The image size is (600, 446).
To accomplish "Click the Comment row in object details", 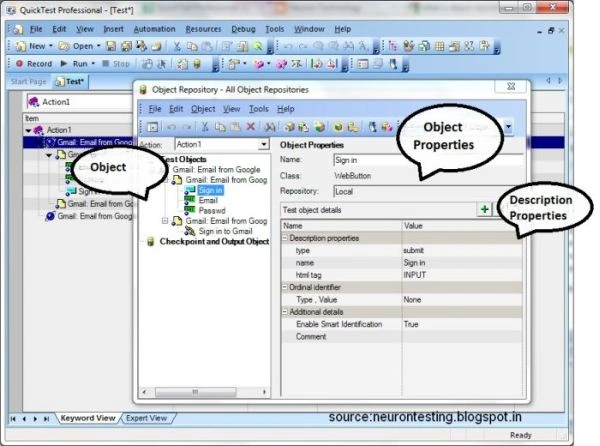I will (x=402, y=337).
